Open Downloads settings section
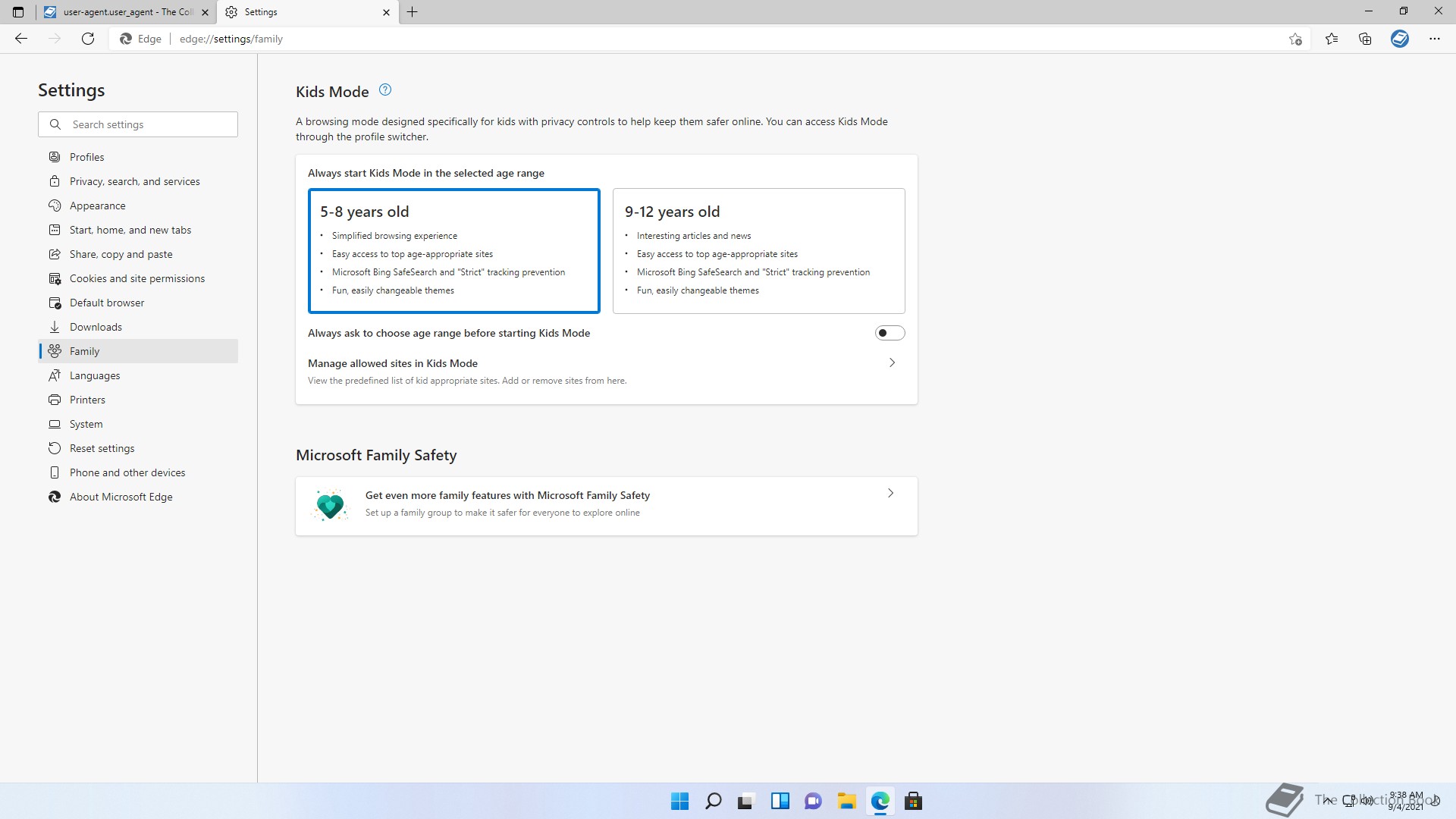Screen dimensions: 1456x819 click(138, 327)
